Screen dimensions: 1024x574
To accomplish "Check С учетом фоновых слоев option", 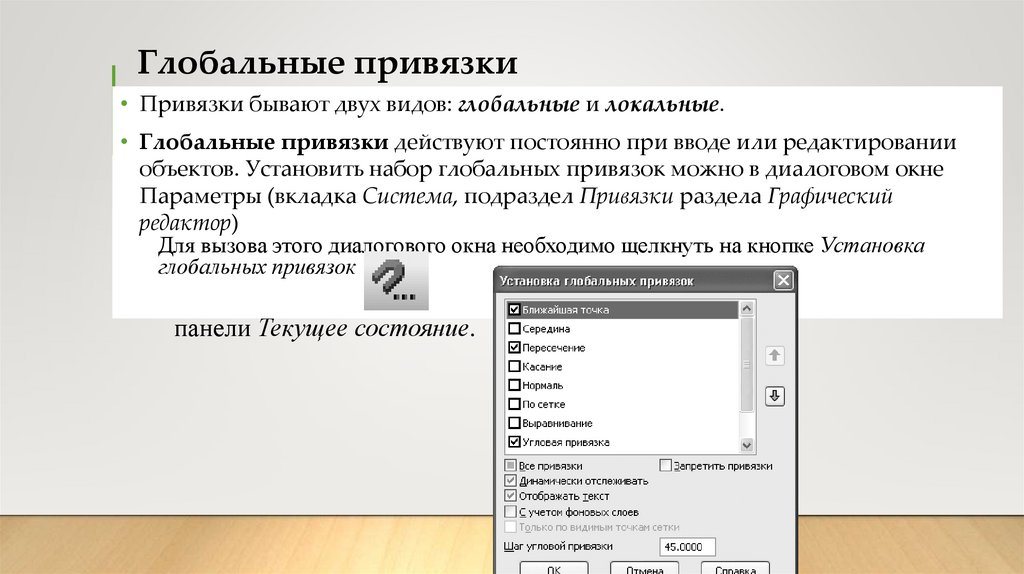I will point(511,512).
